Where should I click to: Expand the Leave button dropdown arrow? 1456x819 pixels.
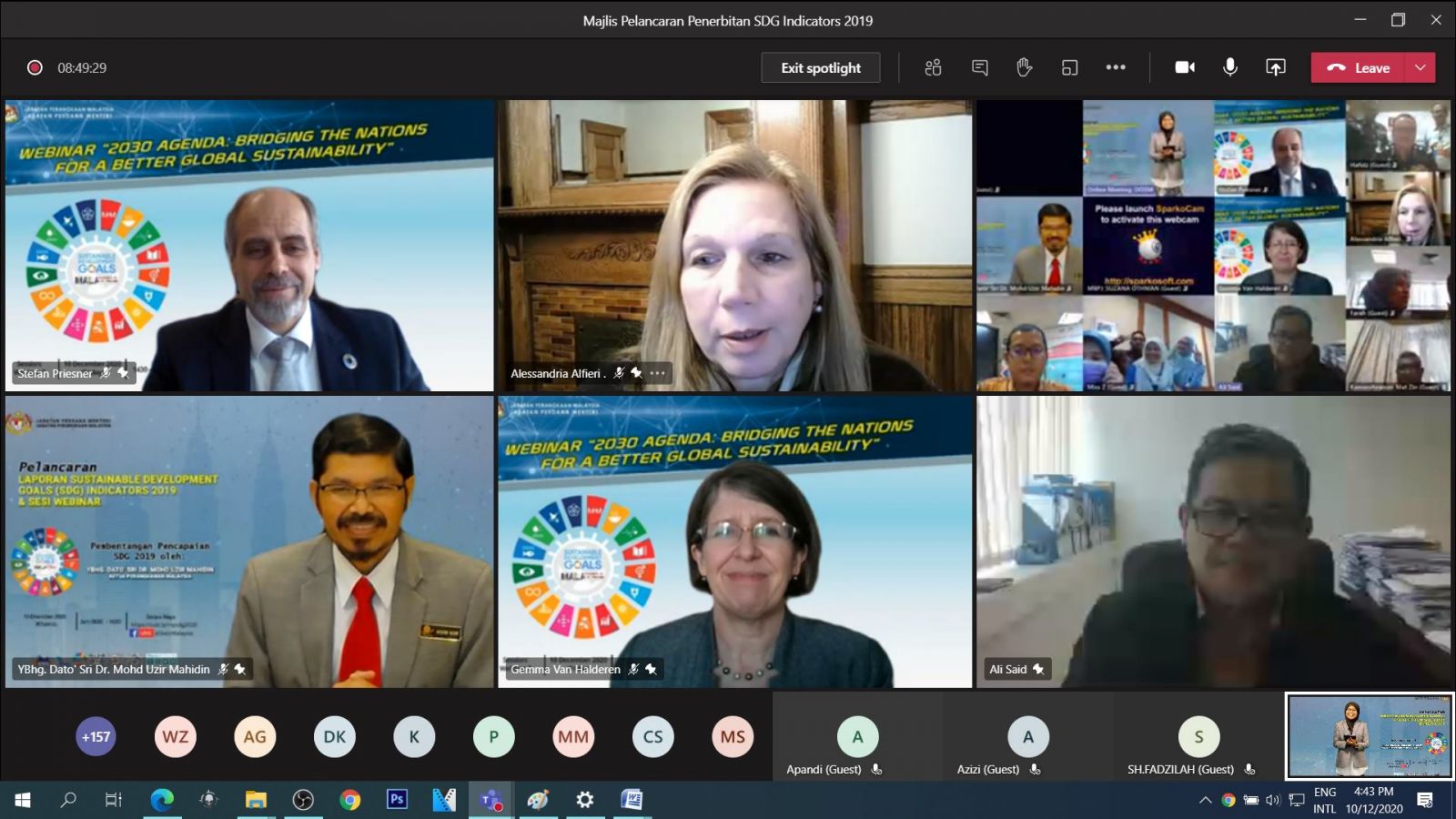pos(1420,67)
